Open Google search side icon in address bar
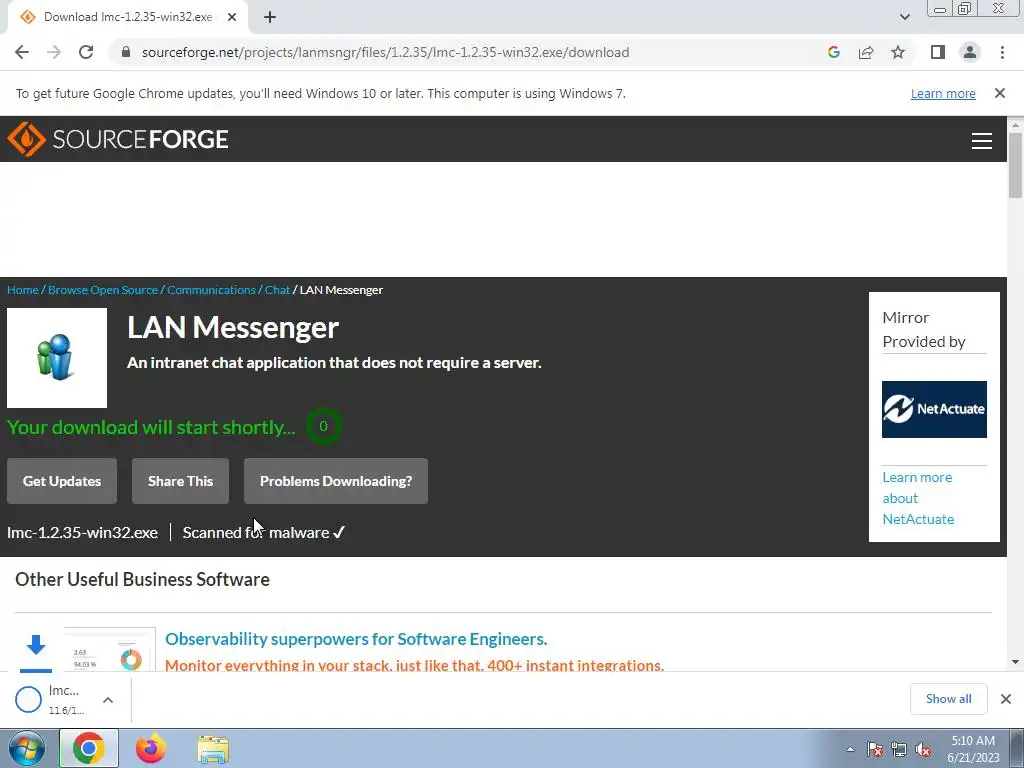Viewport: 1024px width, 768px height. pyautogui.click(x=833, y=52)
